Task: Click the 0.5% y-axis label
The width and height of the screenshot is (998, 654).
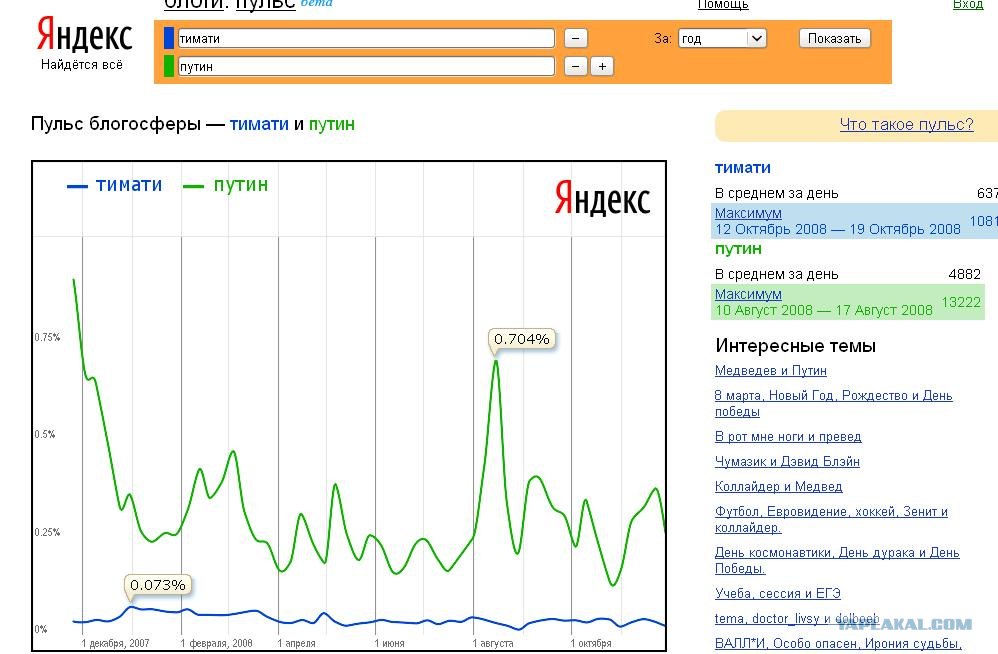Action: point(45,434)
